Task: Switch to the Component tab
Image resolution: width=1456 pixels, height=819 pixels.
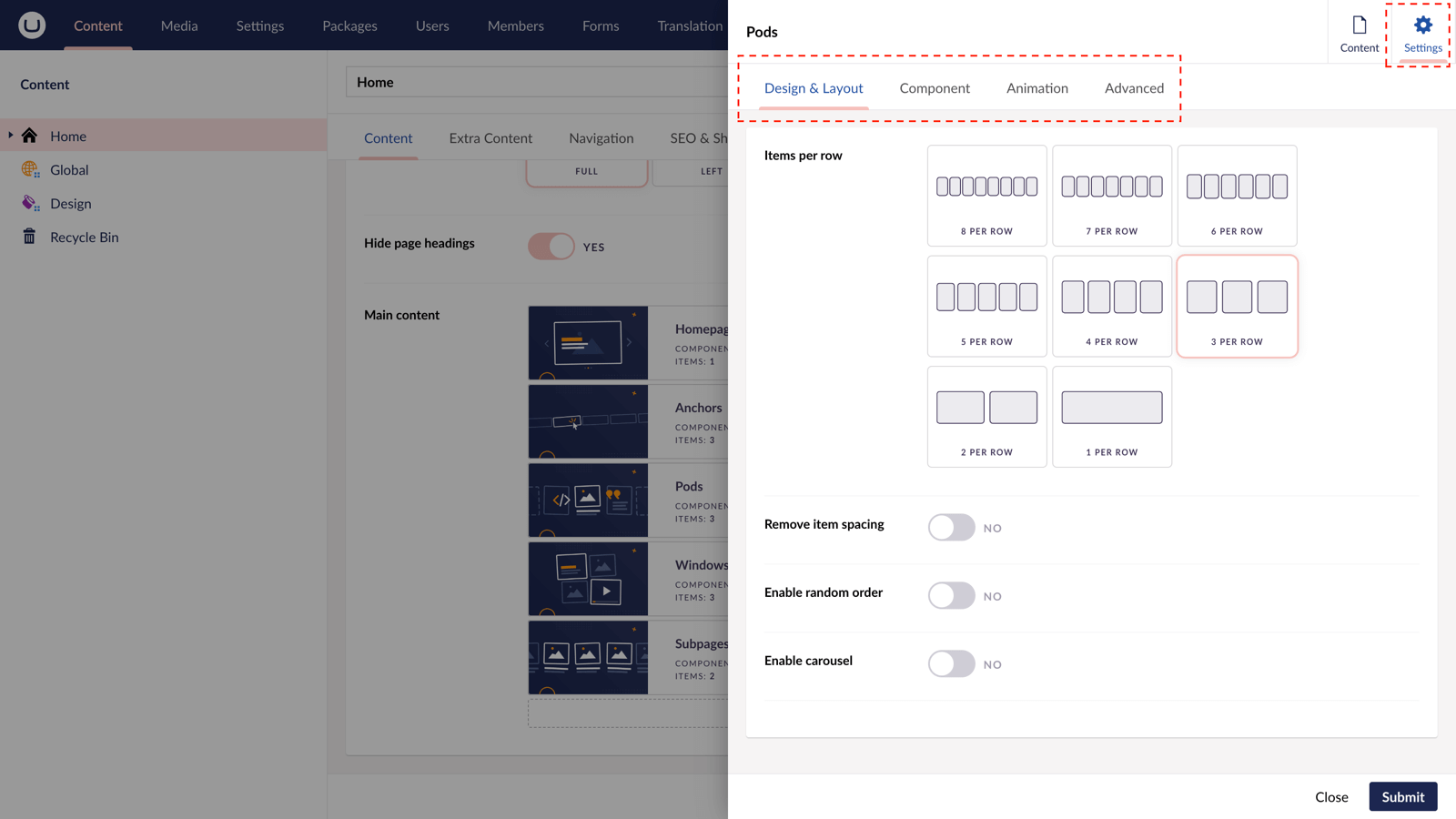Action: click(x=935, y=88)
